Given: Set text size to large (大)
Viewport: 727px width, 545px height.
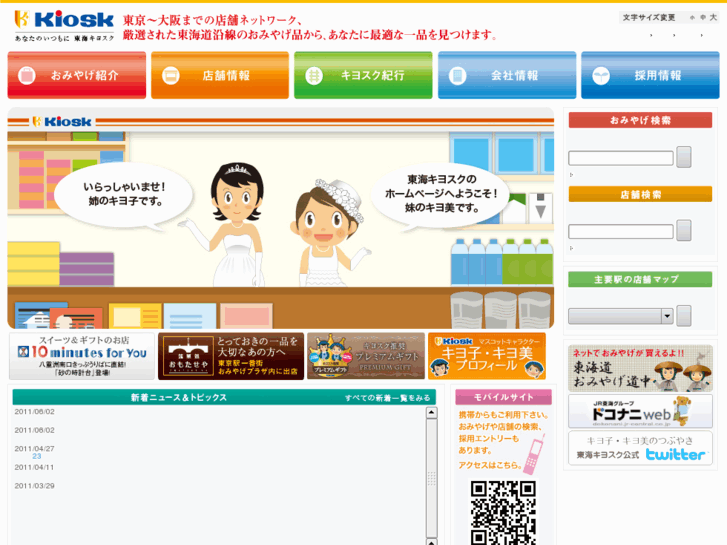Looking at the screenshot, I should click(x=713, y=17).
